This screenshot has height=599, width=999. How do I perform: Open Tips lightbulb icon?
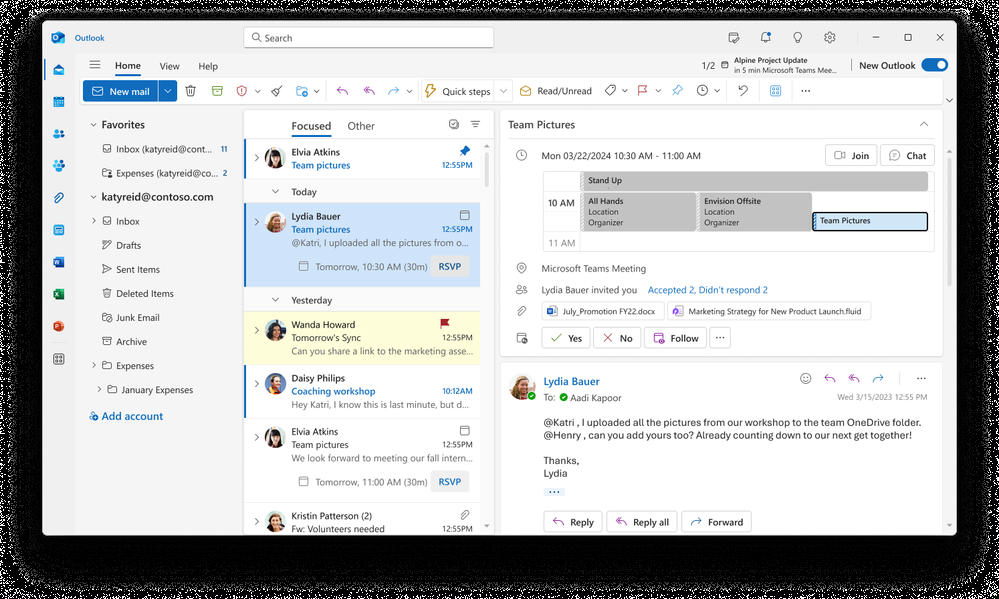click(798, 38)
